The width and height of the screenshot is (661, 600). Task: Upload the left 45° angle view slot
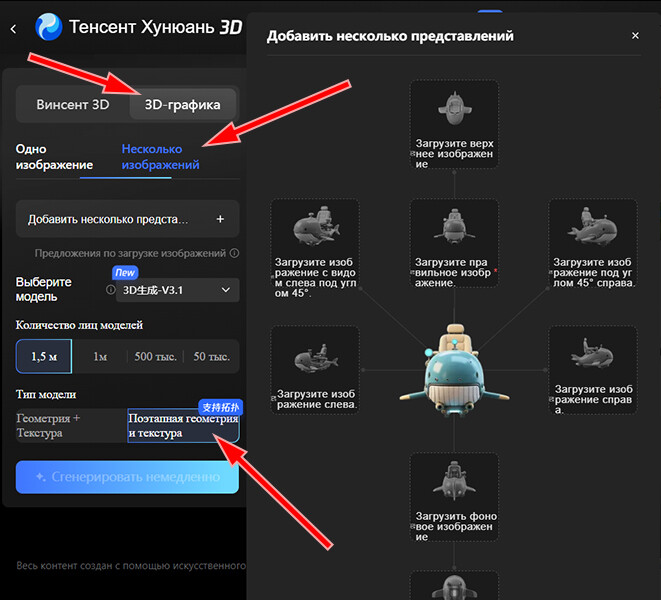pos(315,243)
